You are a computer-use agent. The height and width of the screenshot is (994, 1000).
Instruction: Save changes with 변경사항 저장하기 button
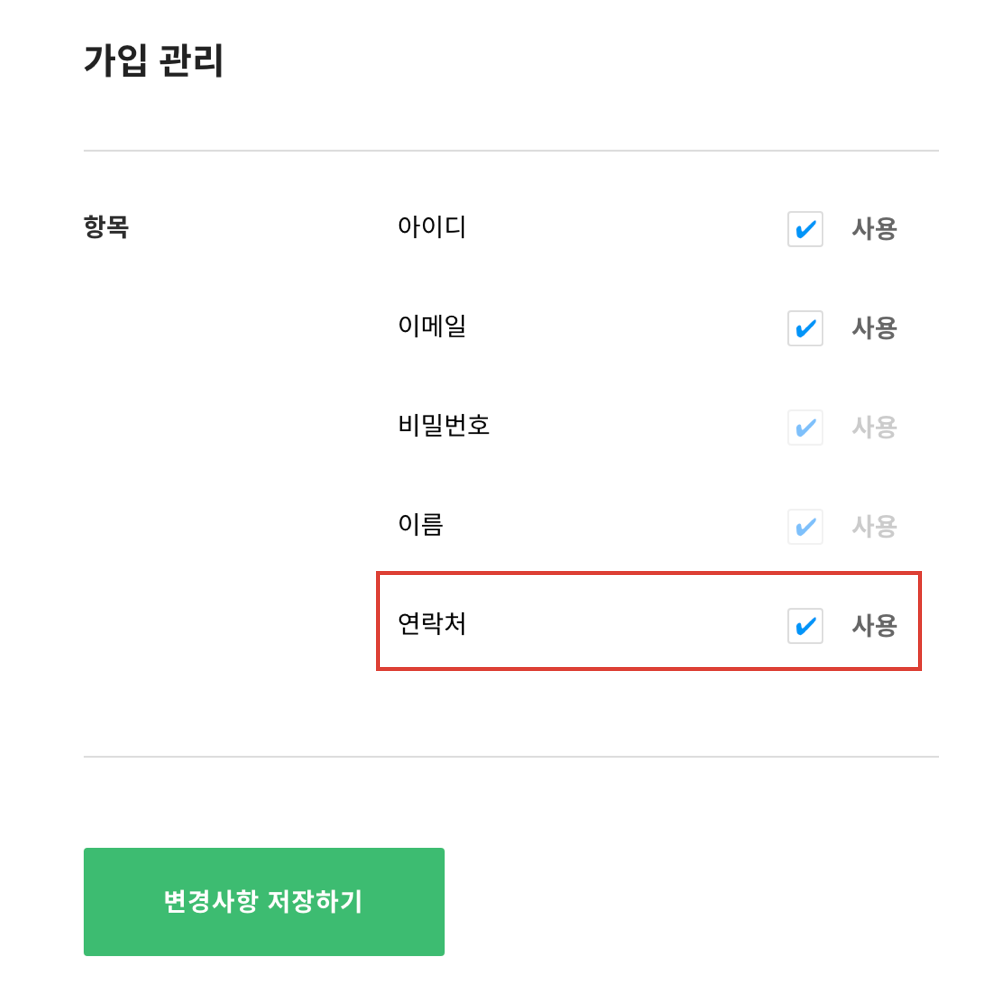click(x=264, y=902)
